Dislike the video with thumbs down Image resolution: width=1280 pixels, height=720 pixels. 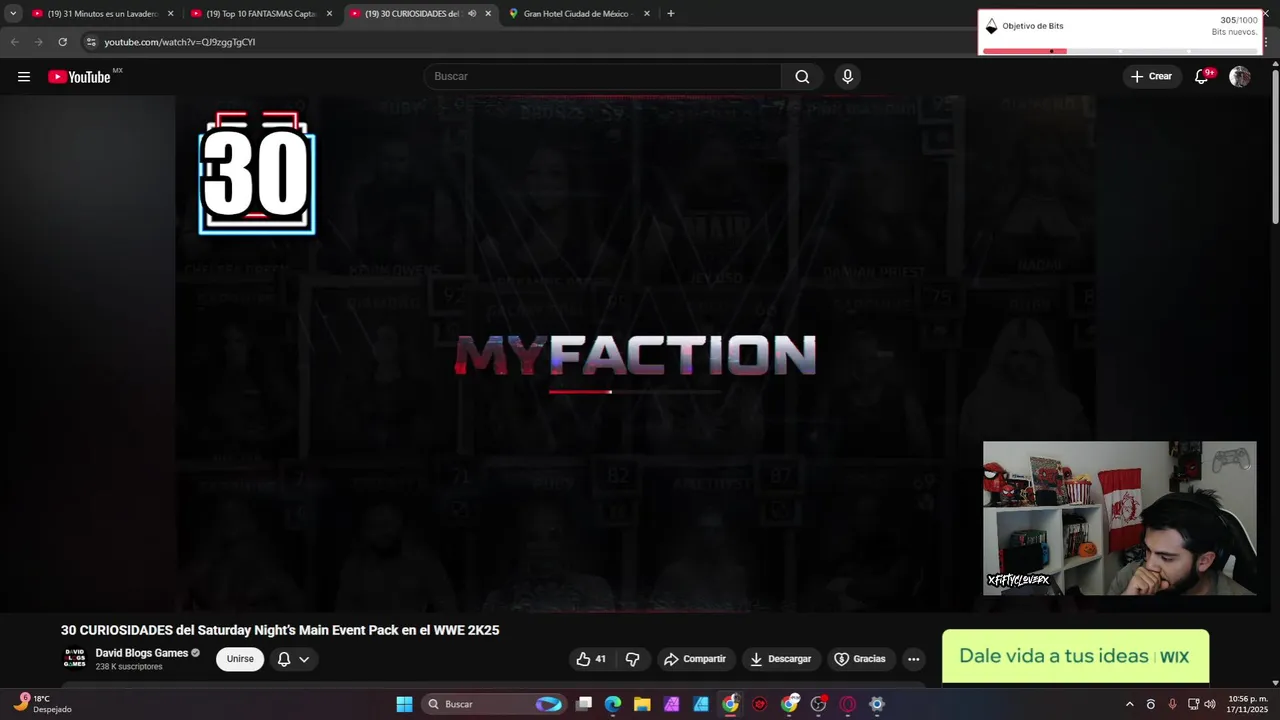coord(632,659)
